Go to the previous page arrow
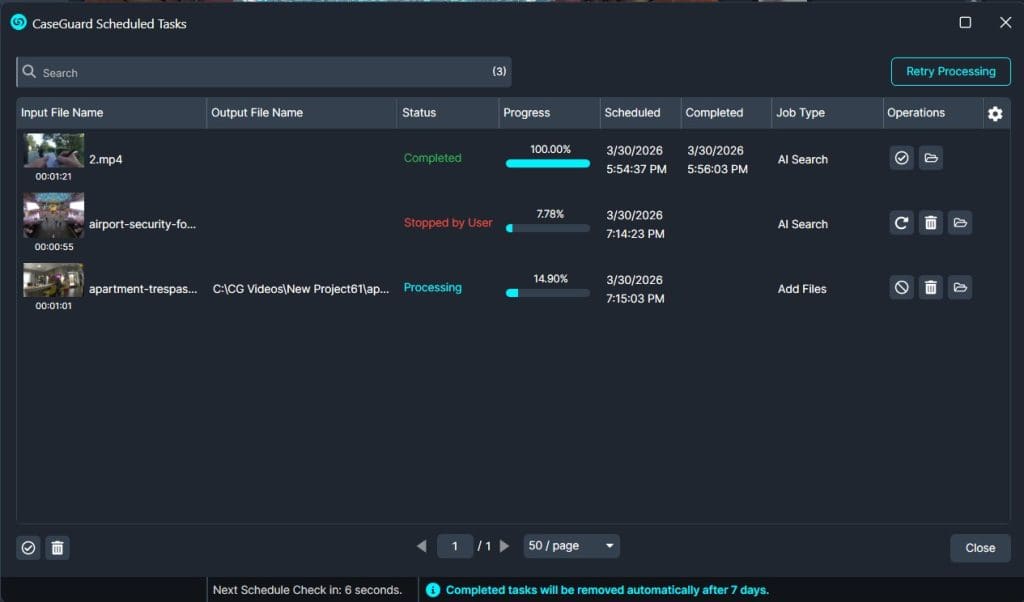The width and height of the screenshot is (1024, 602). pyautogui.click(x=421, y=546)
